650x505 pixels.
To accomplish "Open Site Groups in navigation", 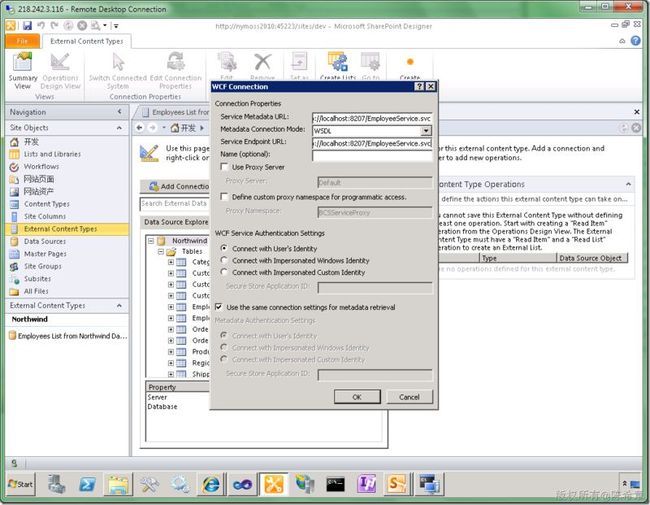I will click(x=42, y=266).
